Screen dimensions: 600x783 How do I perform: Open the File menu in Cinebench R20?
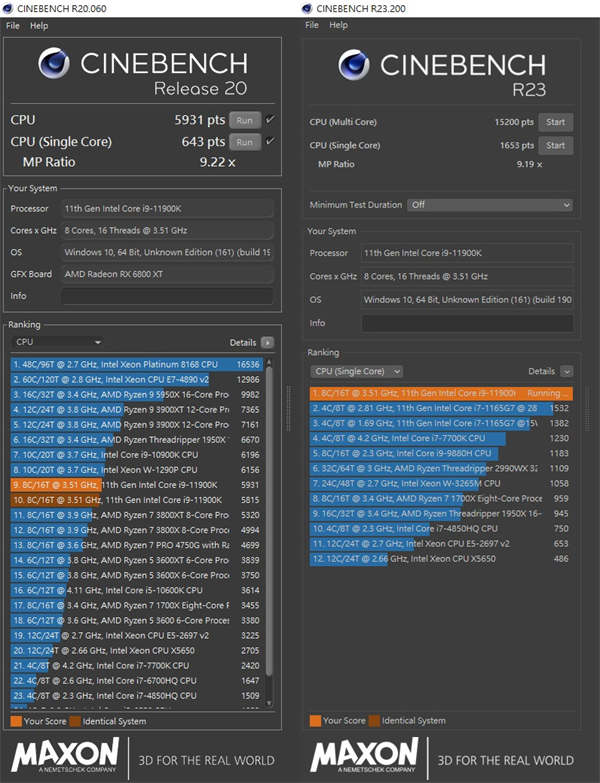12,26
